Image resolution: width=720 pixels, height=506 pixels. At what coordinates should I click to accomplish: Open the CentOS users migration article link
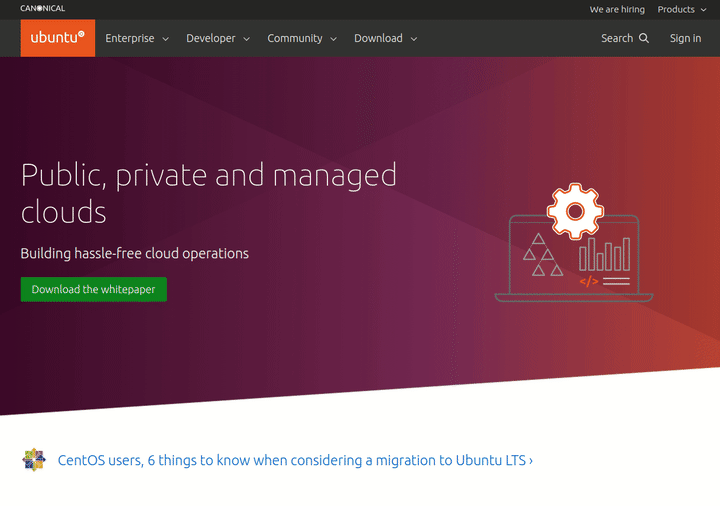(x=295, y=460)
